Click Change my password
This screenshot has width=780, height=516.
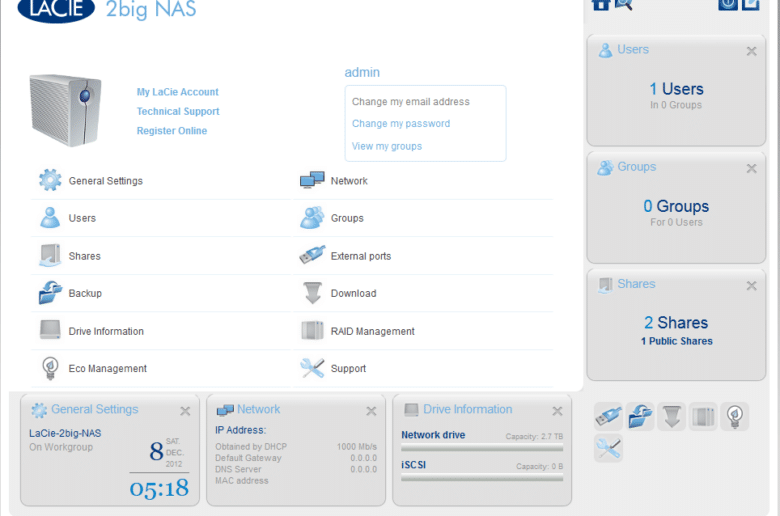pyautogui.click(x=401, y=123)
